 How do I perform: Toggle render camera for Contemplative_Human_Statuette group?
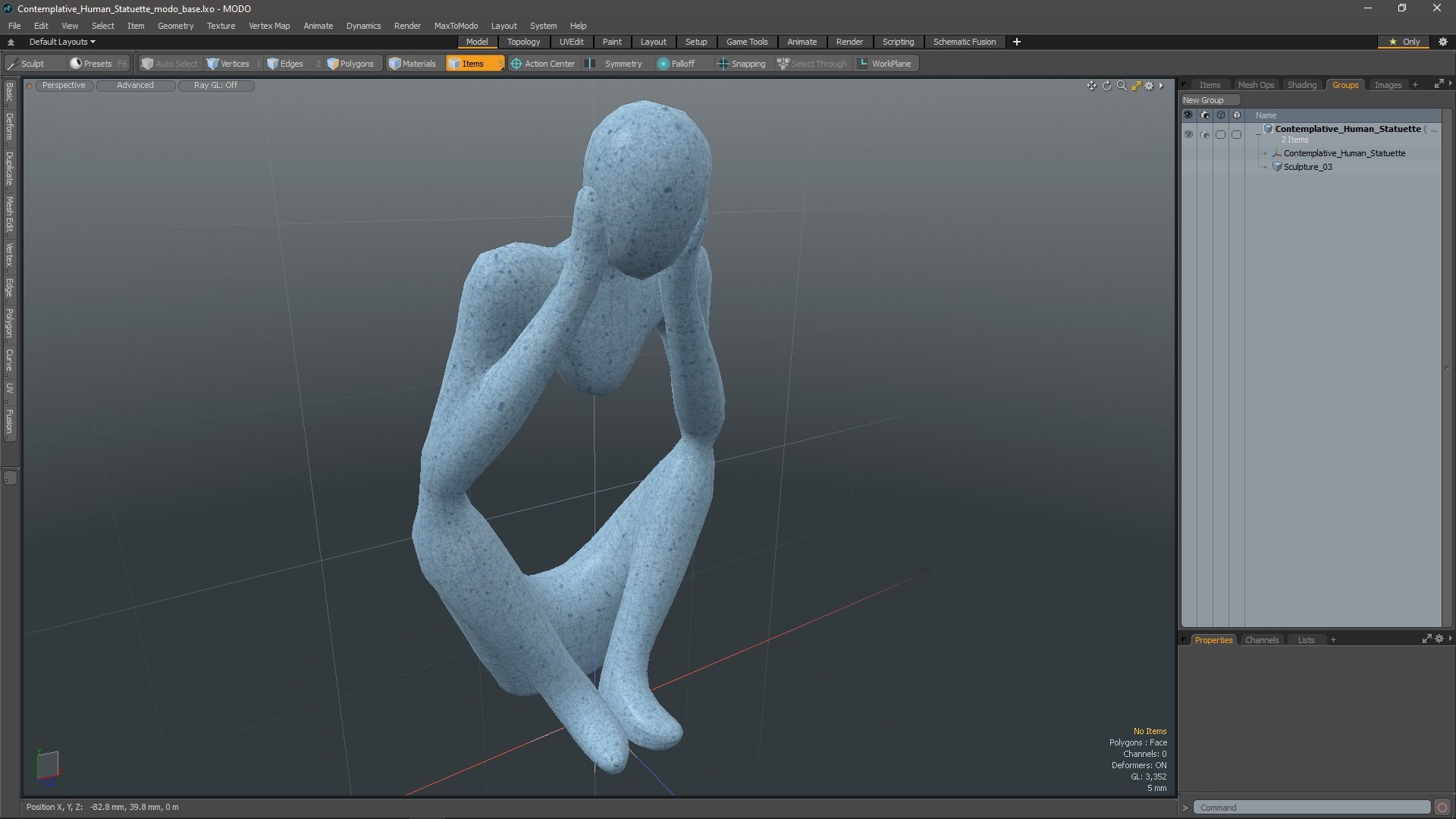click(x=1205, y=134)
